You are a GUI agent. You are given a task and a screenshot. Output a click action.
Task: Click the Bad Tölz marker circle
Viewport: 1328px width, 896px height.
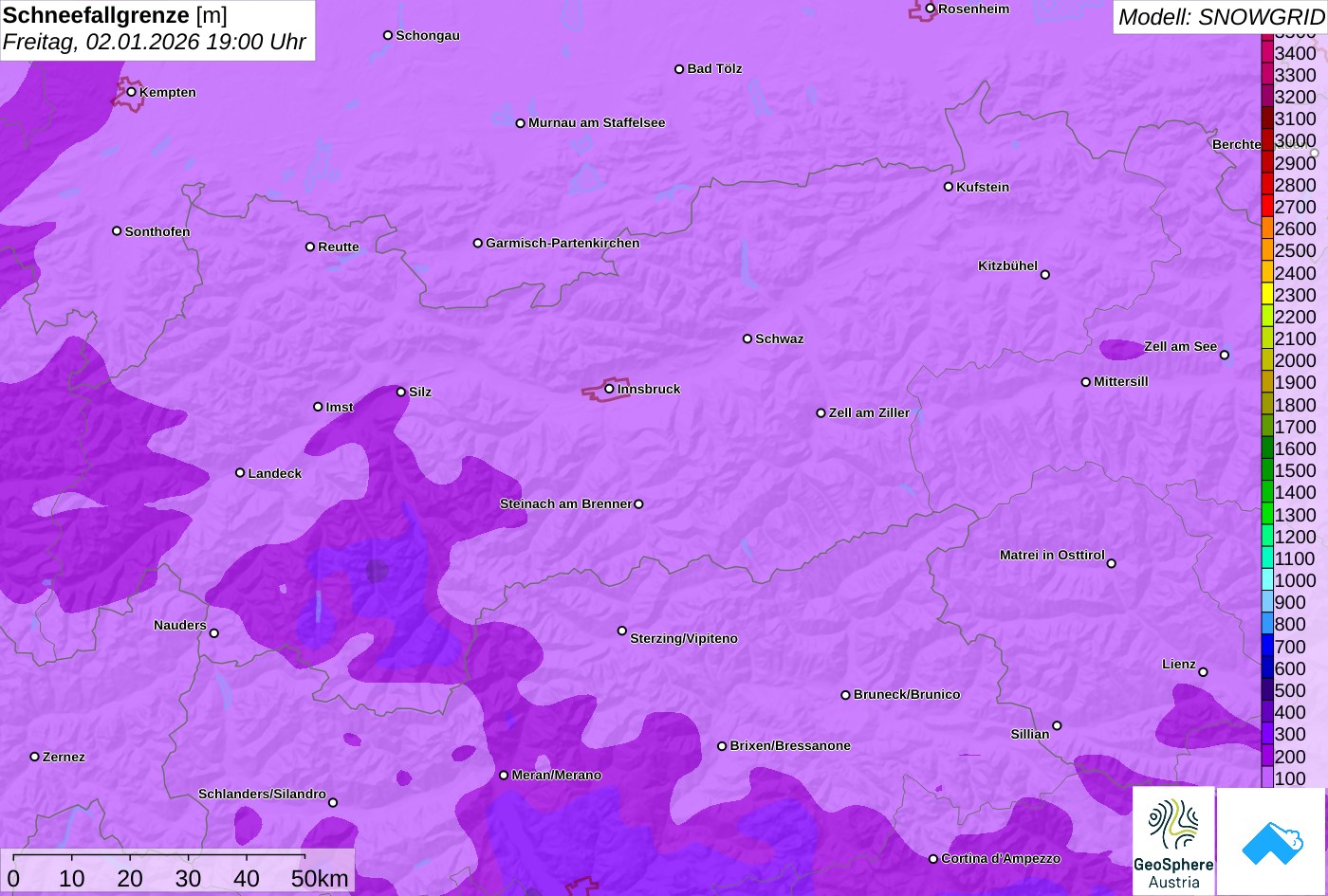(679, 69)
